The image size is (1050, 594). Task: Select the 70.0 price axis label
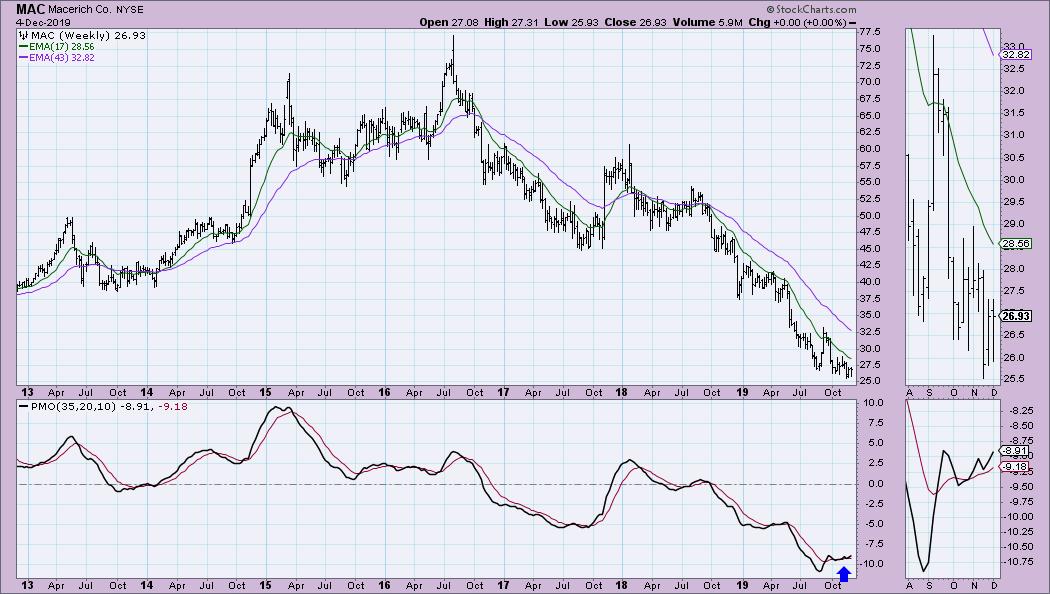click(x=869, y=82)
